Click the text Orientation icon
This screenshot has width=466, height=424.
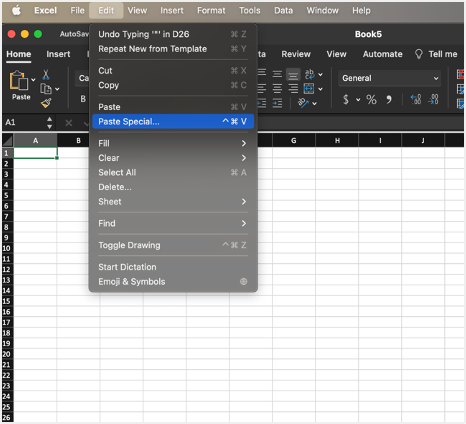click(x=303, y=103)
